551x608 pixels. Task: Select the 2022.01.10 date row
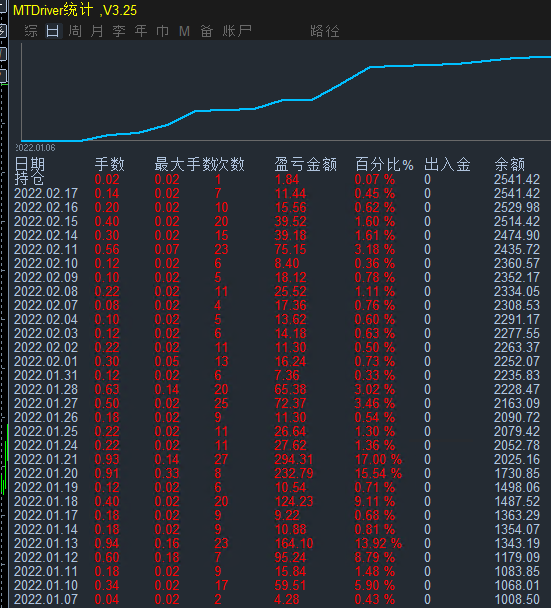coord(46,585)
